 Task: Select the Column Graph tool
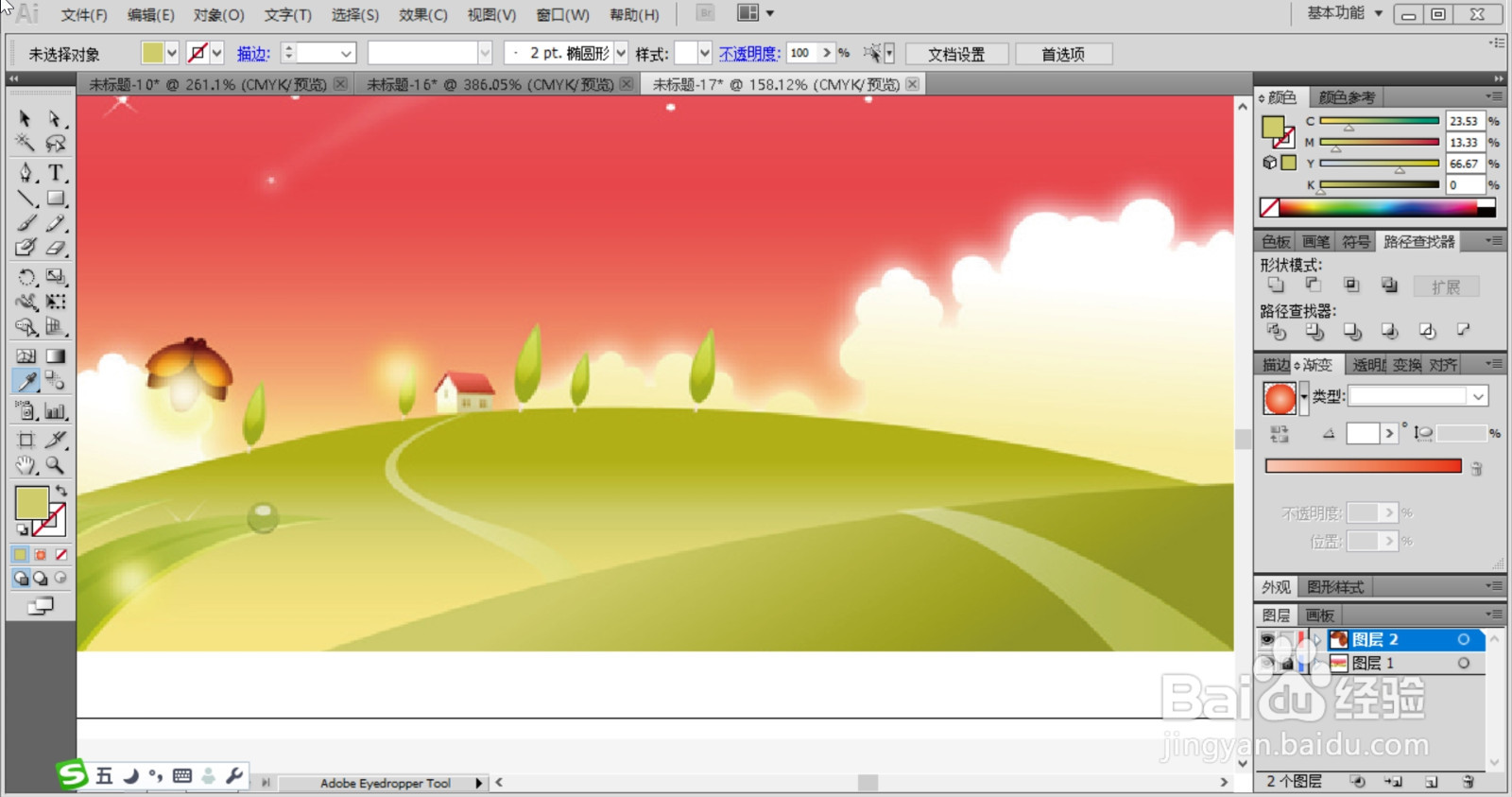[56, 410]
